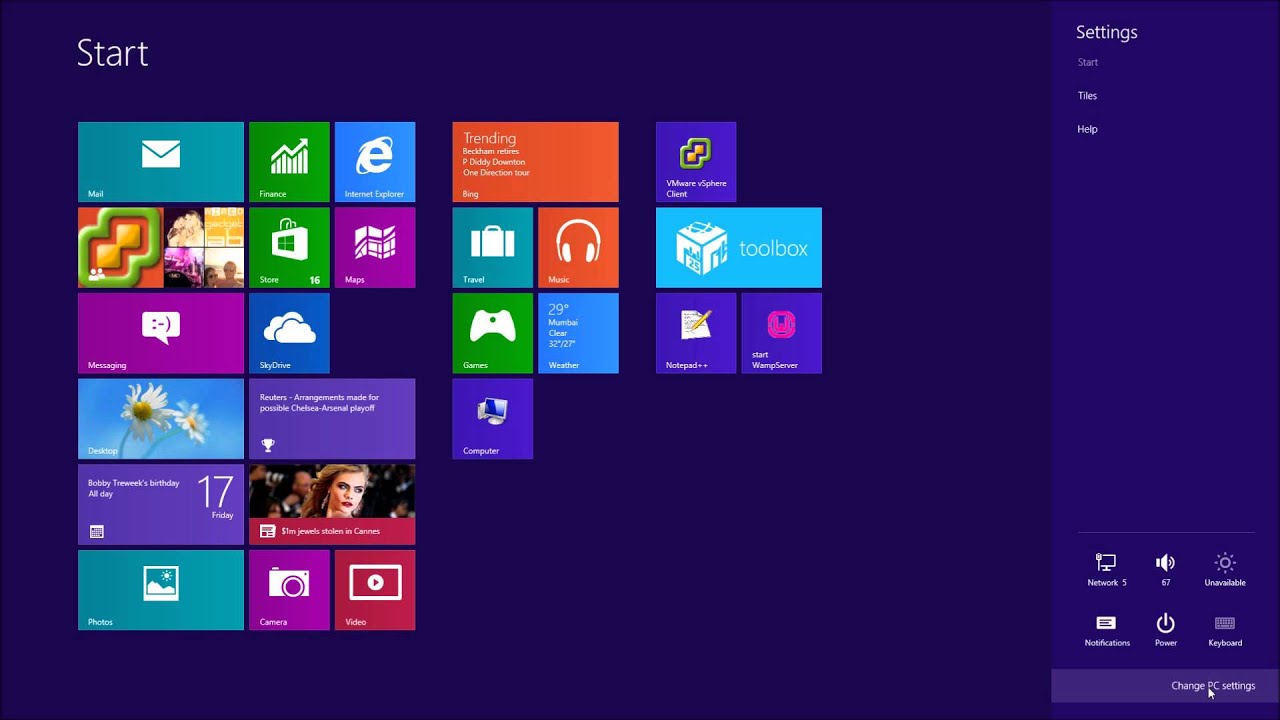Launch the Games tile
The height and width of the screenshot is (720, 1280).
pos(493,333)
